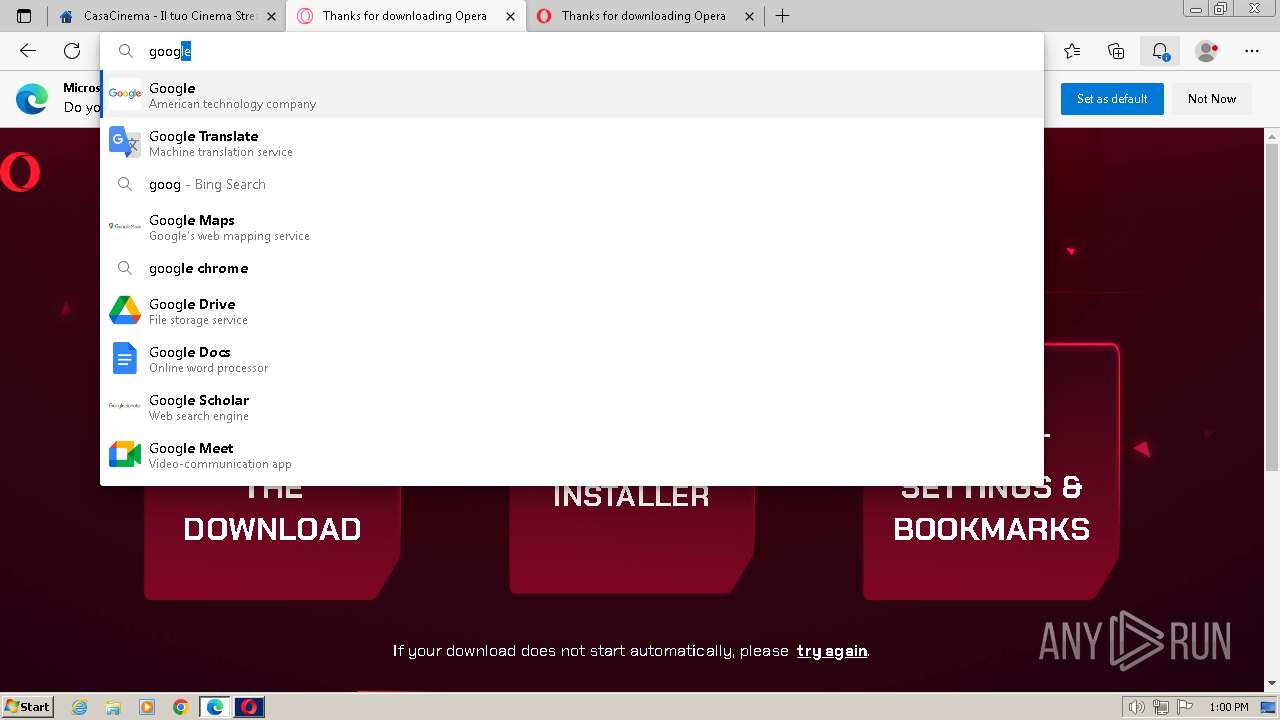Click the new tab plus button

pos(782,16)
